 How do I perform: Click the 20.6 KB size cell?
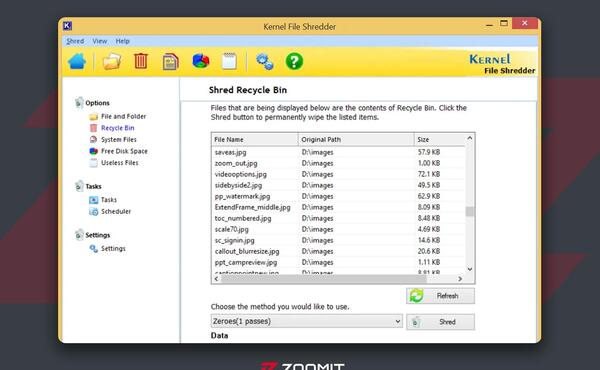pyautogui.click(x=429, y=251)
